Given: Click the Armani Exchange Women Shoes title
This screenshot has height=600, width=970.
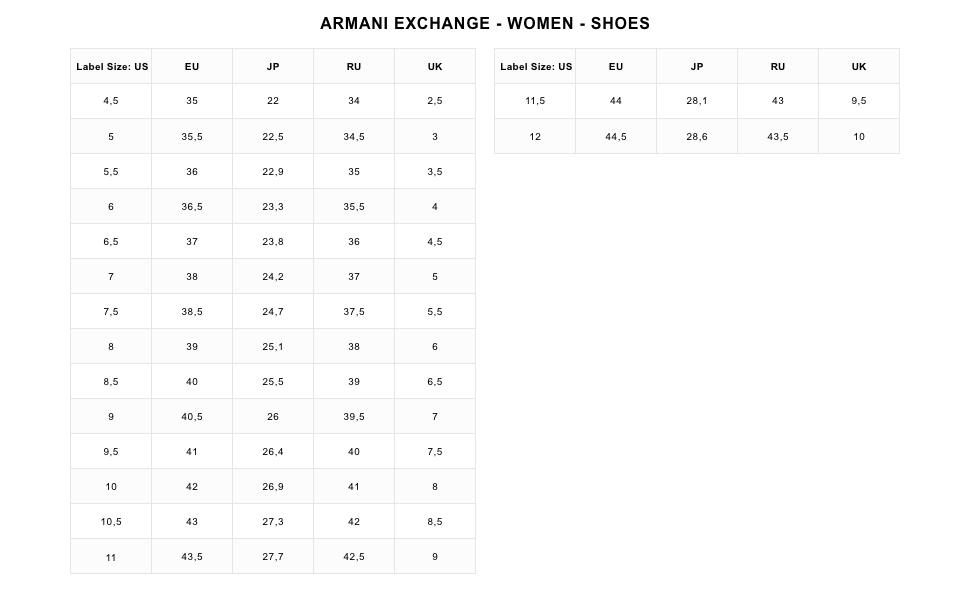Looking at the screenshot, I should pyautogui.click(x=484, y=24).
